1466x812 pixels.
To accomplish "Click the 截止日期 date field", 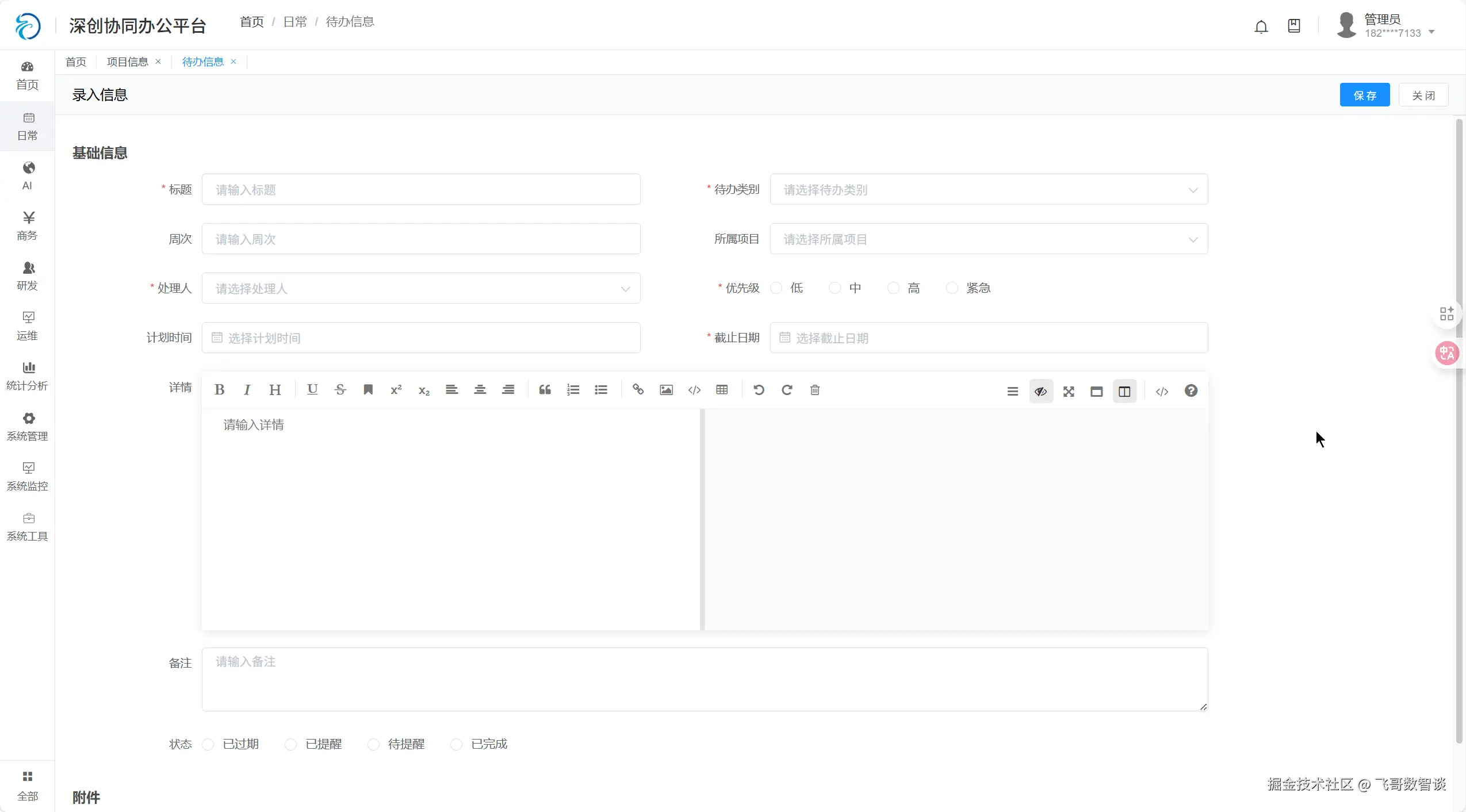I will pyautogui.click(x=988, y=338).
